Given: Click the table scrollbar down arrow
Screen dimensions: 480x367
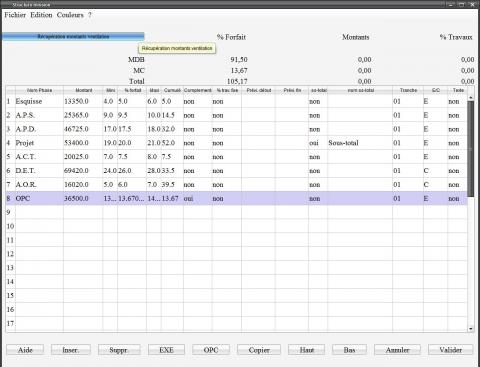Looking at the screenshot, I should tap(471, 329).
